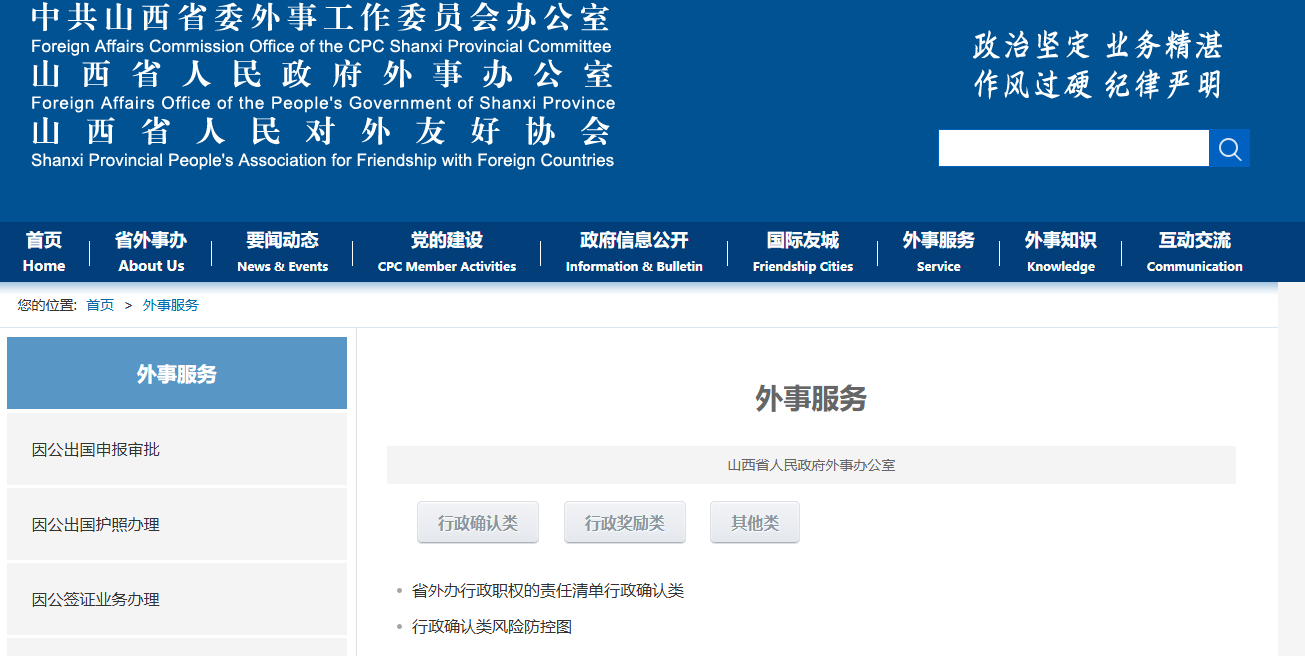Click the magnifier search icon button
This screenshot has height=656, width=1305.
tap(1229, 149)
